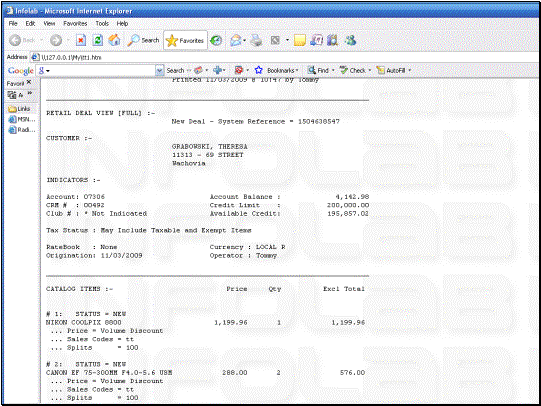The width and height of the screenshot is (541, 406).
Task: Toggle the Favorites star button in the toolbar
Action: pyautogui.click(x=185, y=41)
